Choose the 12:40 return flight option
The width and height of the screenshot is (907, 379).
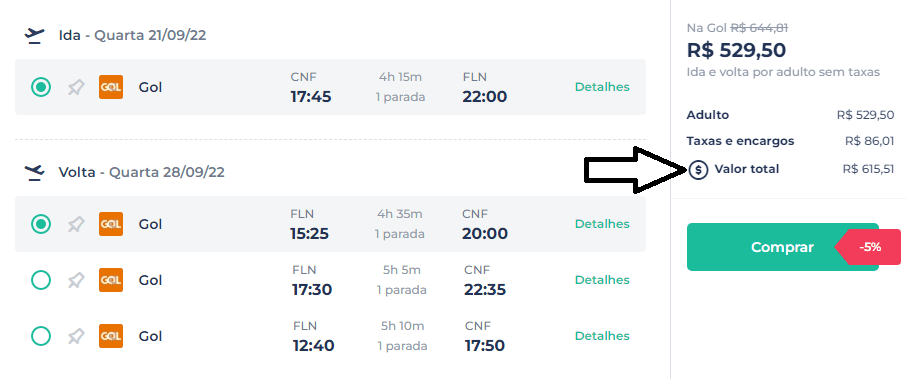pyautogui.click(x=40, y=336)
